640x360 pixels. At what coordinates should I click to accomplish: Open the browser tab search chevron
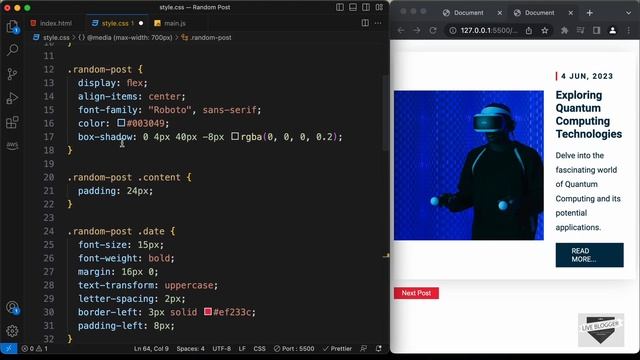[628, 13]
